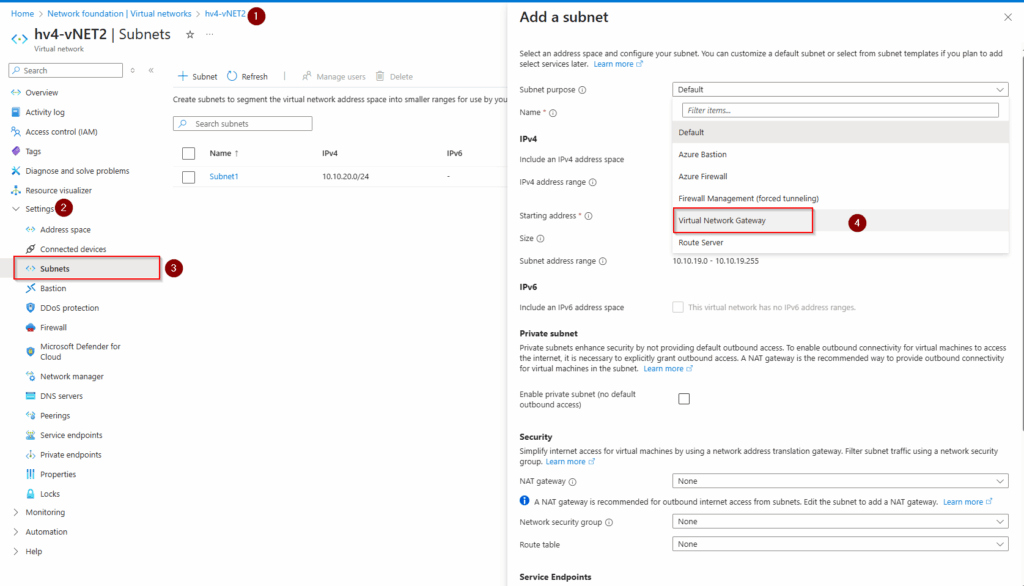Click the Bastion icon in Settings

tap(30, 289)
